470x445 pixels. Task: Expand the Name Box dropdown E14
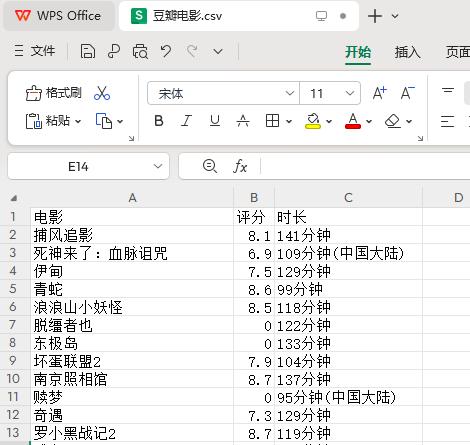click(x=158, y=166)
